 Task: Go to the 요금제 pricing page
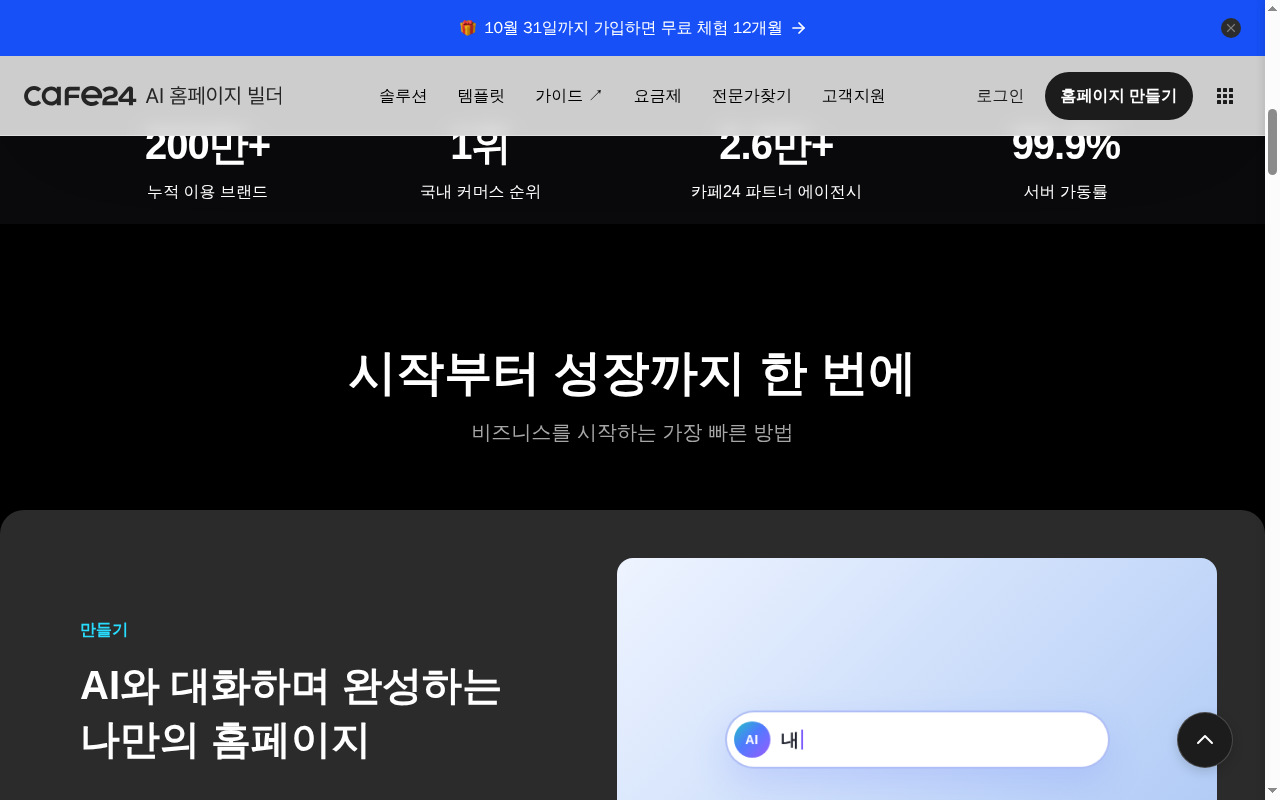click(658, 96)
